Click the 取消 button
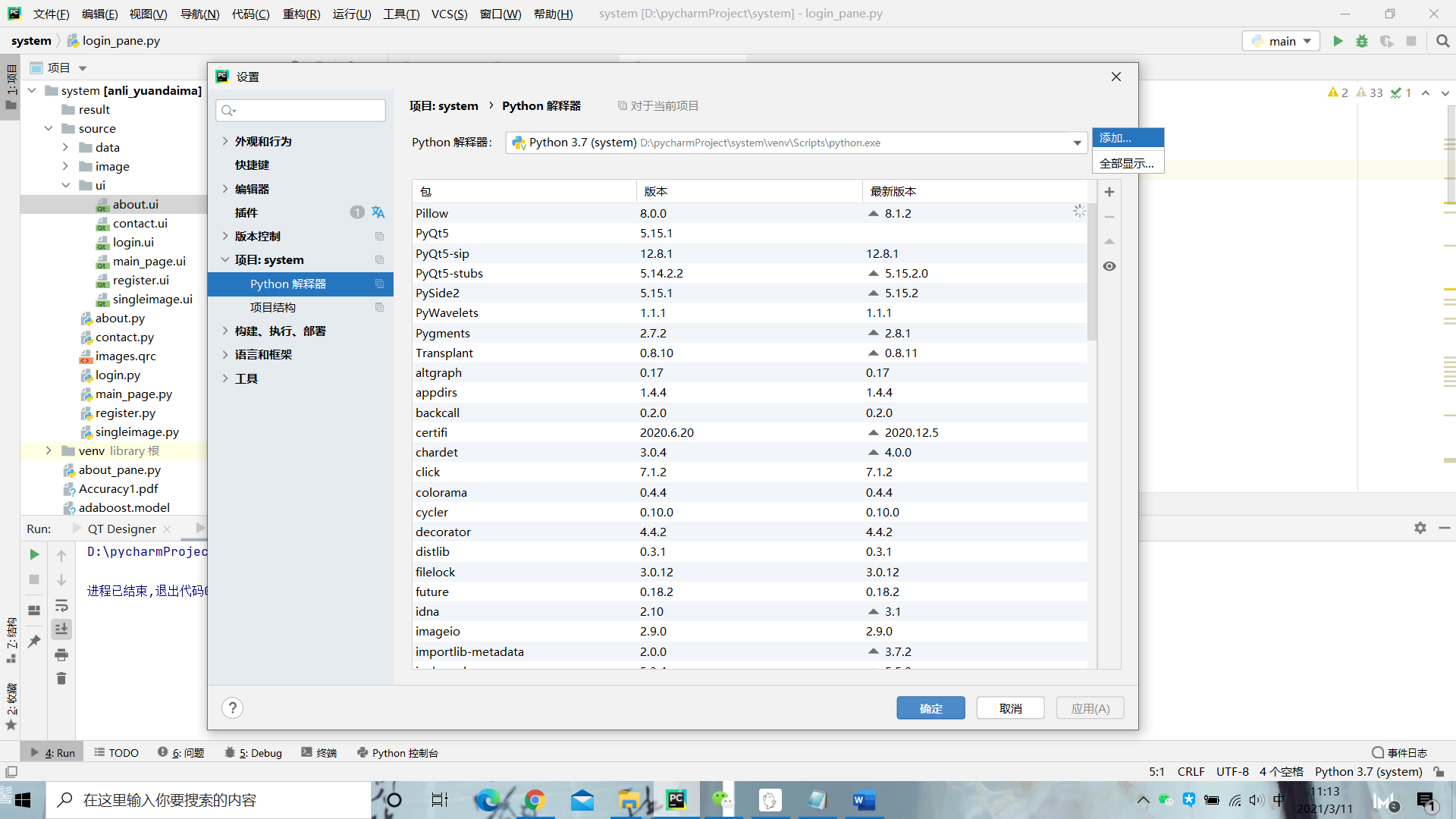1456x819 pixels. click(x=1010, y=708)
